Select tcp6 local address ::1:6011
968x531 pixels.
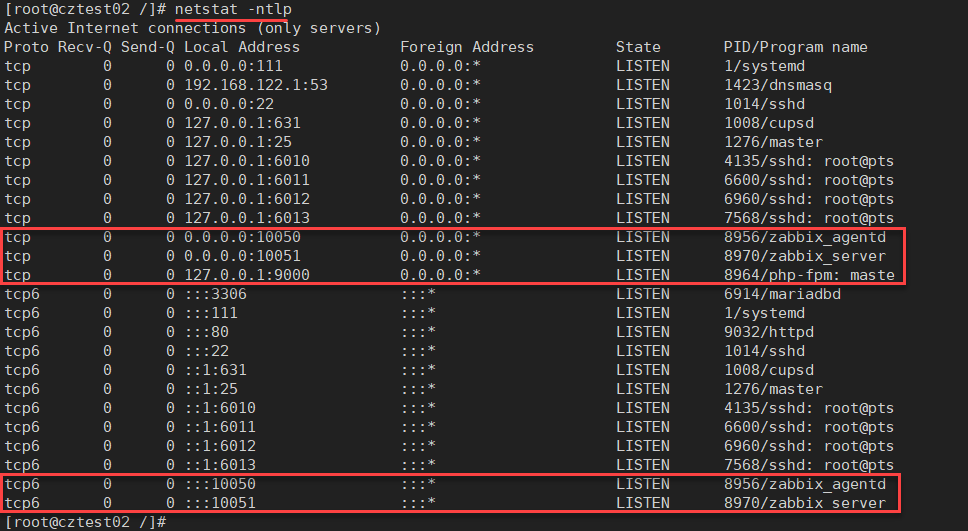click(x=220, y=427)
